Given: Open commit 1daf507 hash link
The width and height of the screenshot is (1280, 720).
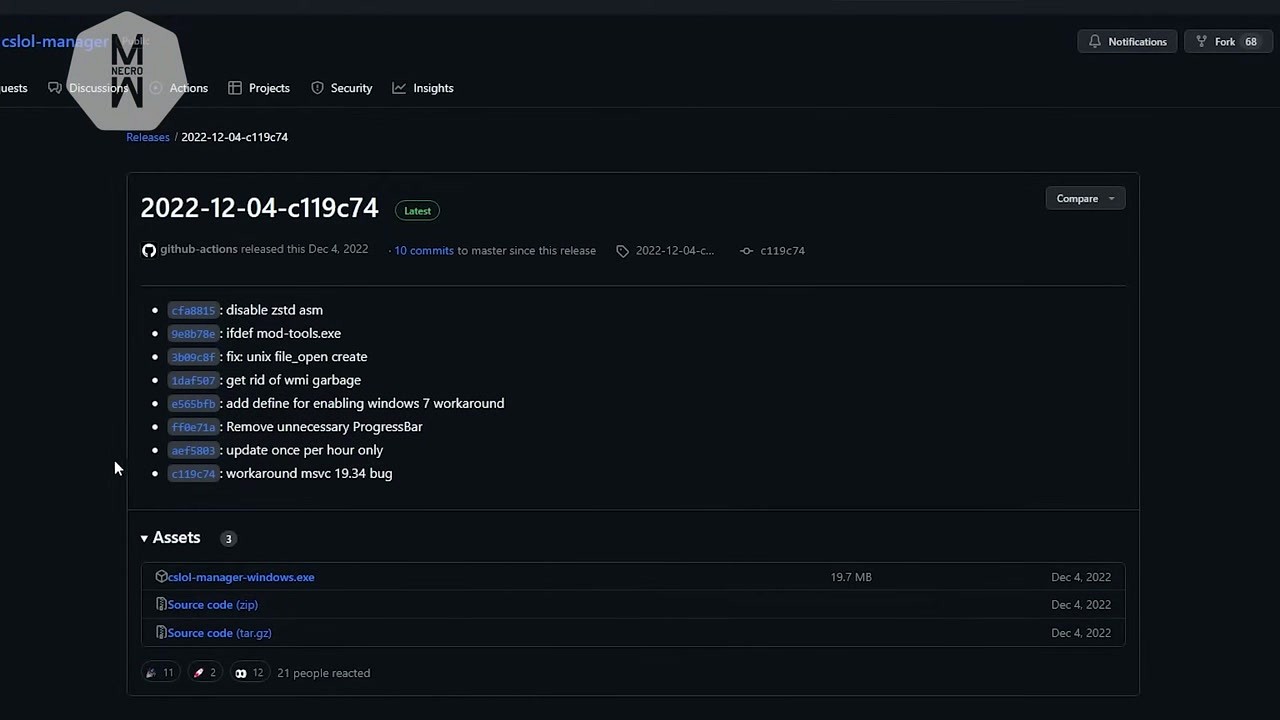Looking at the screenshot, I should (193, 381).
